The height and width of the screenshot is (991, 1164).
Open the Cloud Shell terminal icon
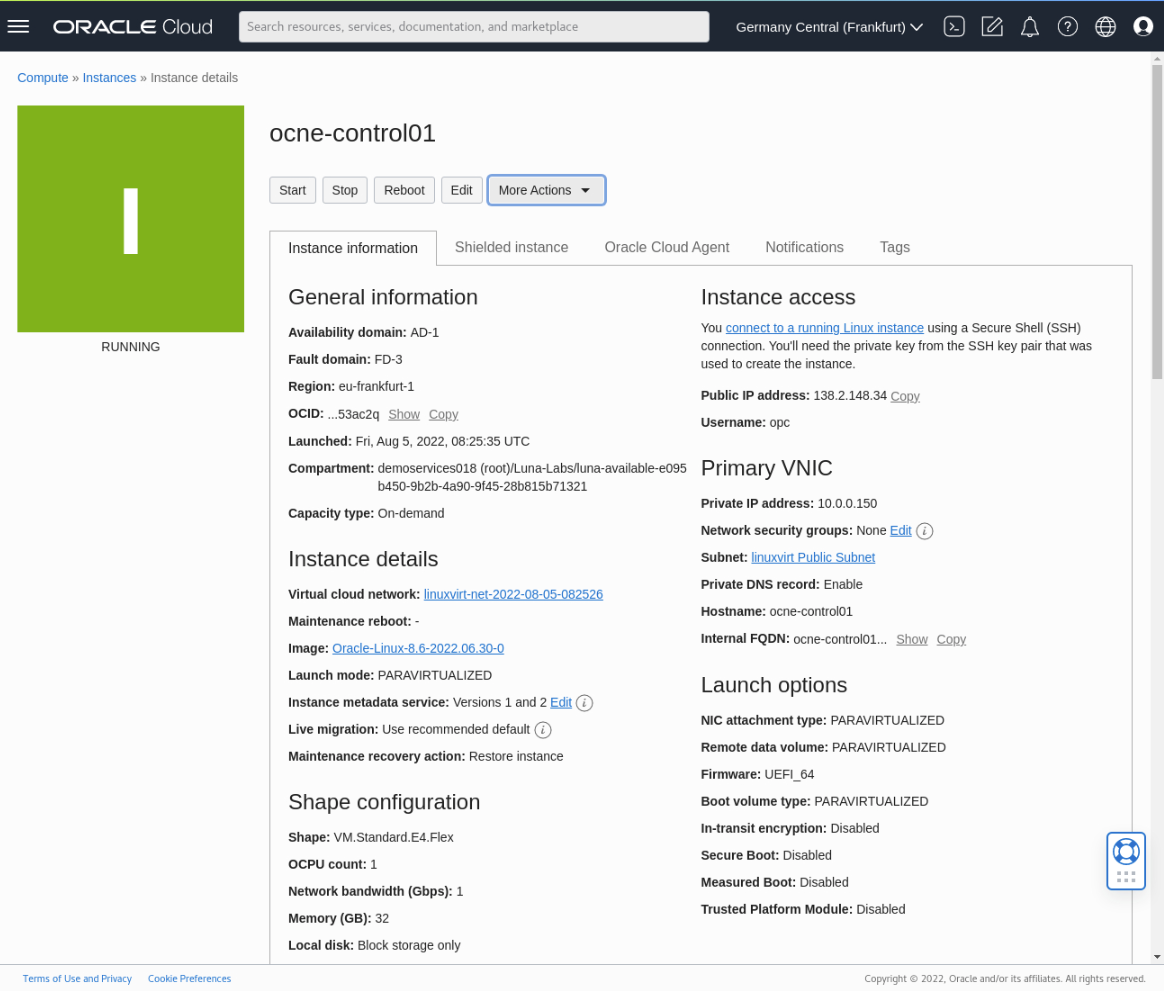(x=954, y=26)
